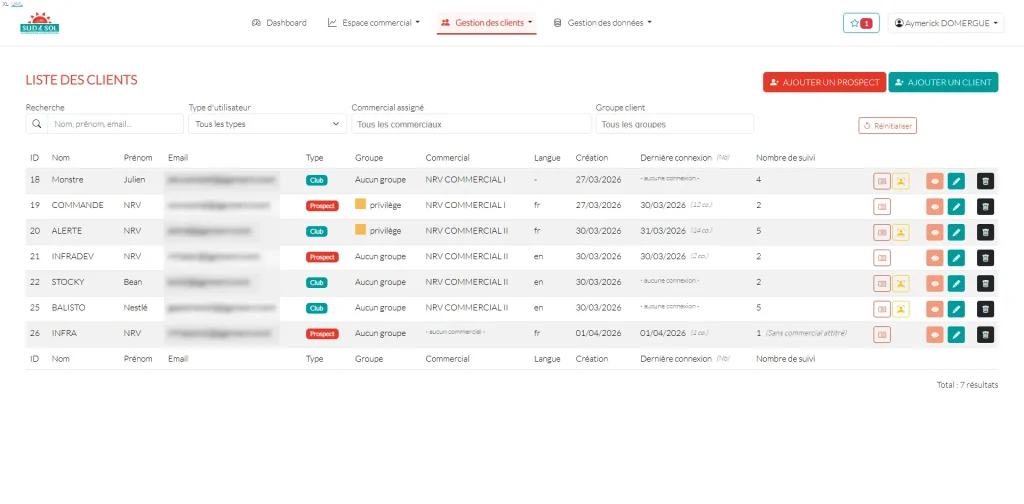Click yellow person icon for STOCKY
1024x504 pixels.
coord(901,283)
